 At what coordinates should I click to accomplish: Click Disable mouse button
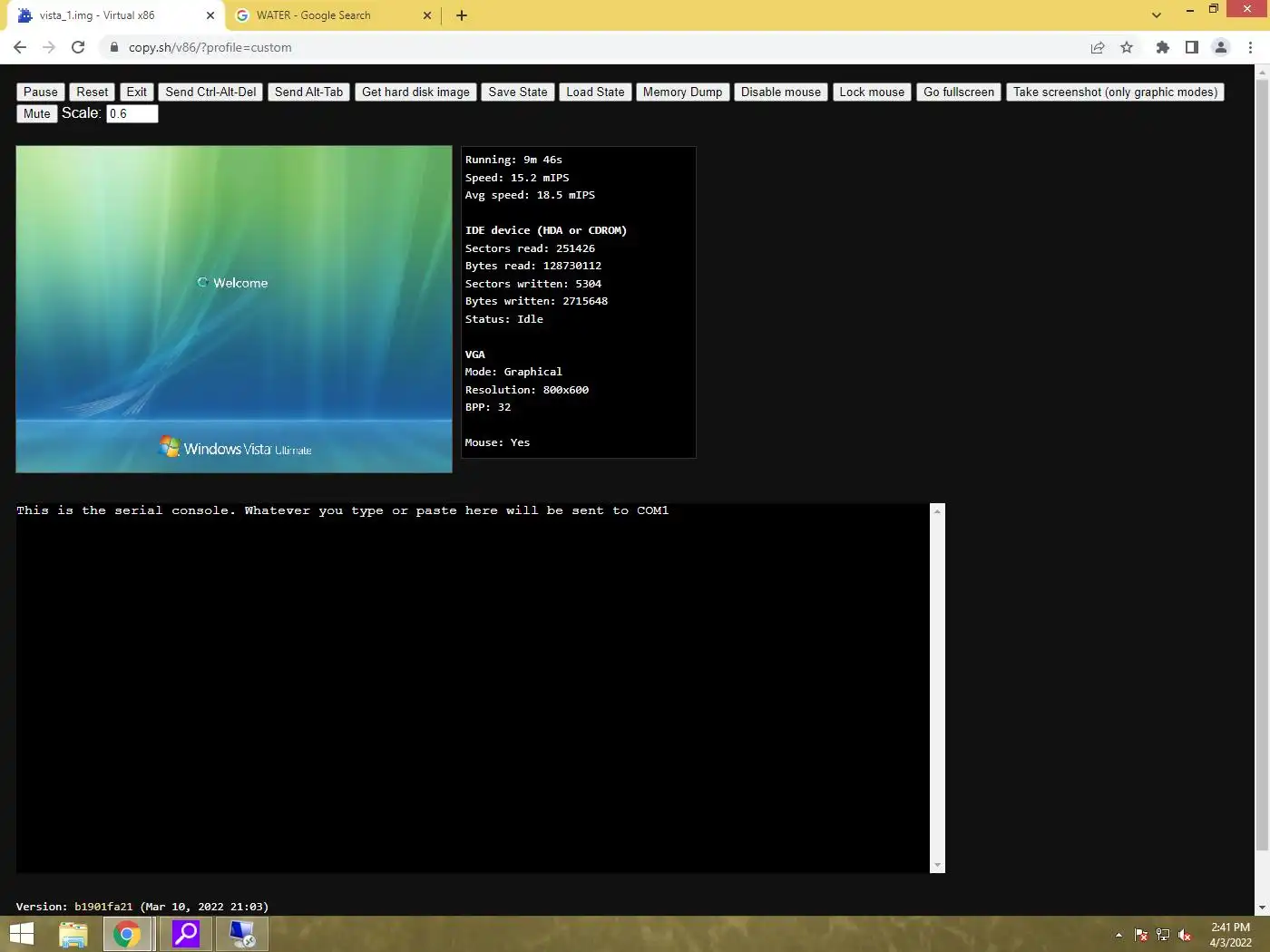point(780,92)
